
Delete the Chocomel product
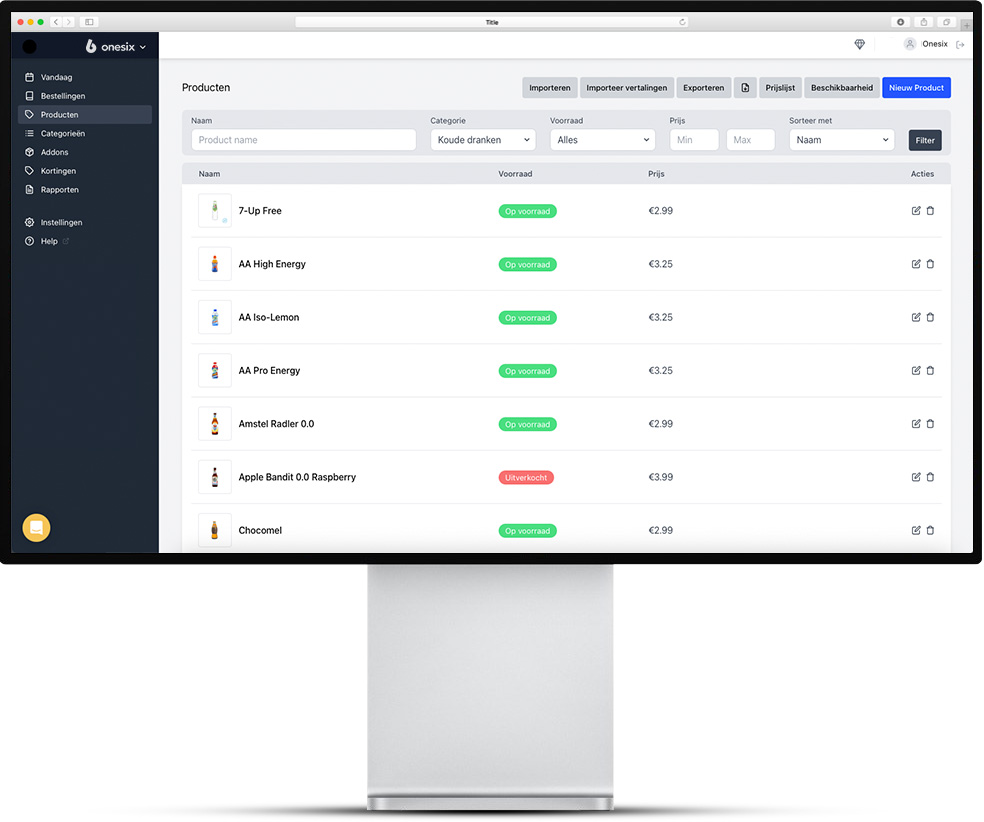click(x=931, y=530)
